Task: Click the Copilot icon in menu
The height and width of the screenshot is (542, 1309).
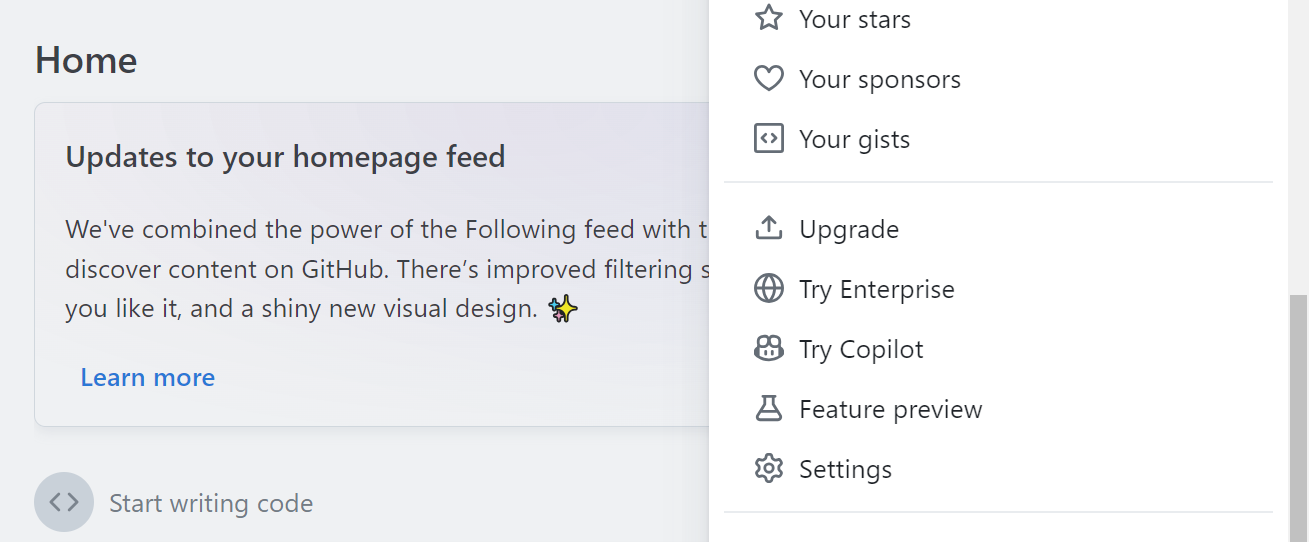Action: [768, 349]
